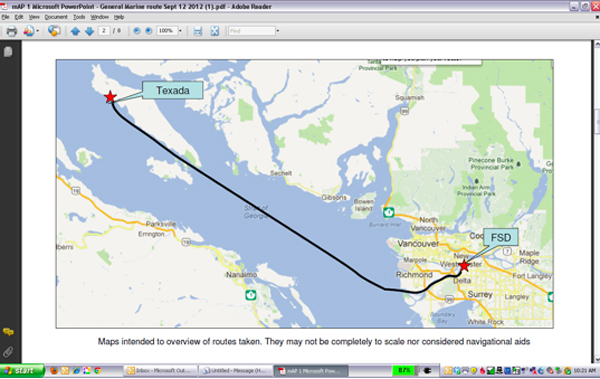The height and width of the screenshot is (379, 600).
Task: Click the Print icon in the toolbar
Action: (12, 31)
